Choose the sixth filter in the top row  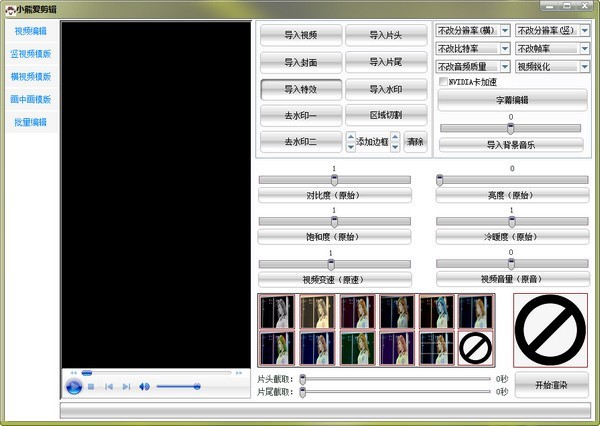tap(476, 312)
